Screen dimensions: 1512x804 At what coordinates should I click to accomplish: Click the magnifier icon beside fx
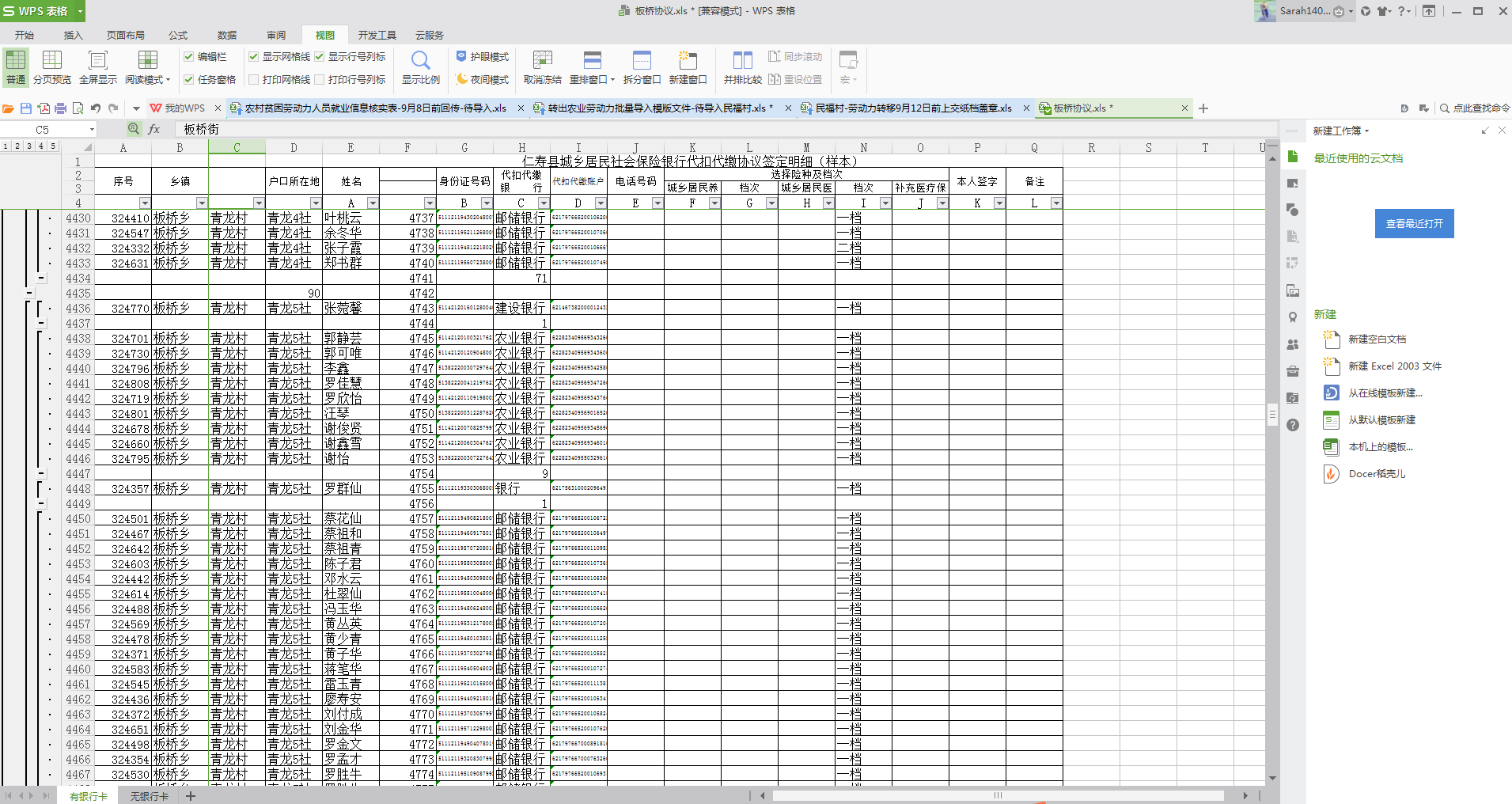coord(134,129)
